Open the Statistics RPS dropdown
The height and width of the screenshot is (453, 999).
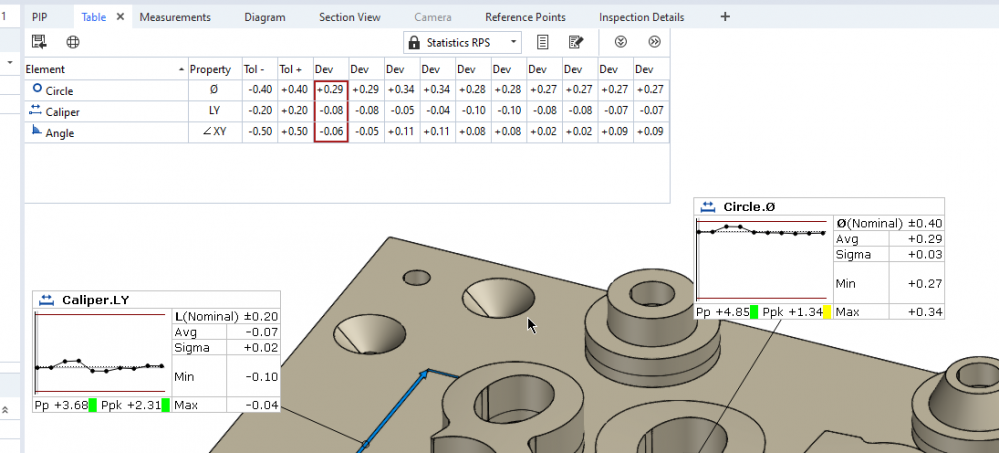[x=513, y=42]
